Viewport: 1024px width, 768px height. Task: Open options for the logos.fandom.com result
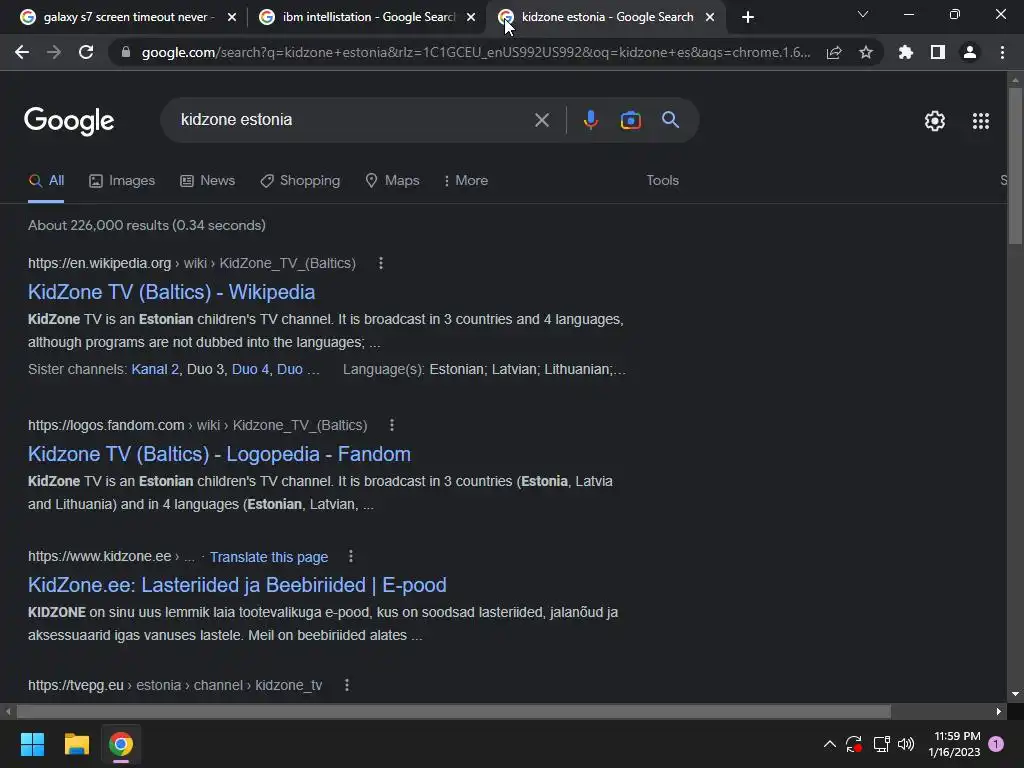pos(392,425)
